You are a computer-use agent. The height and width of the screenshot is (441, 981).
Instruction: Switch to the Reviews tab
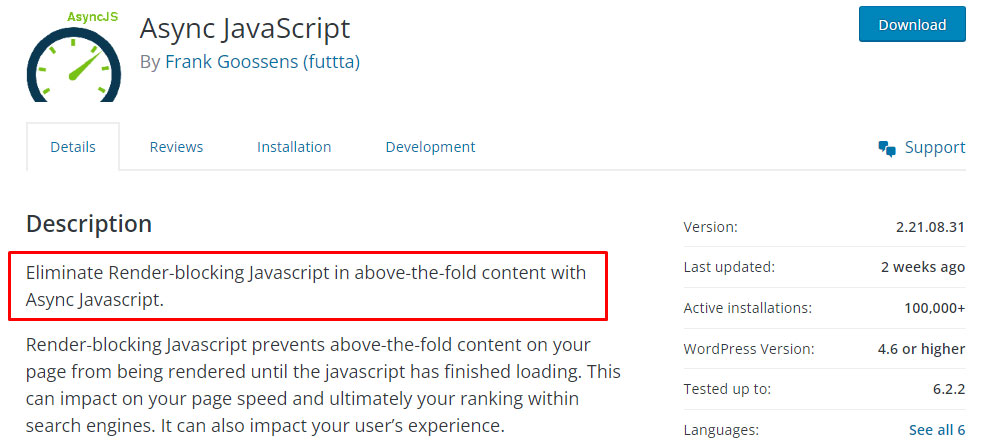pyautogui.click(x=176, y=146)
